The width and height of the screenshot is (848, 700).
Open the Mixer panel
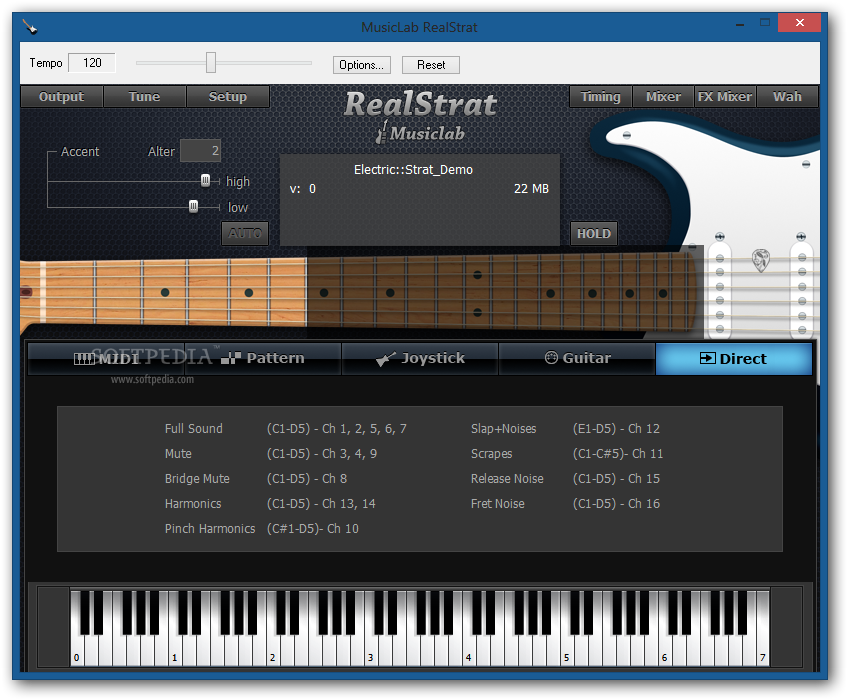pyautogui.click(x=663, y=97)
